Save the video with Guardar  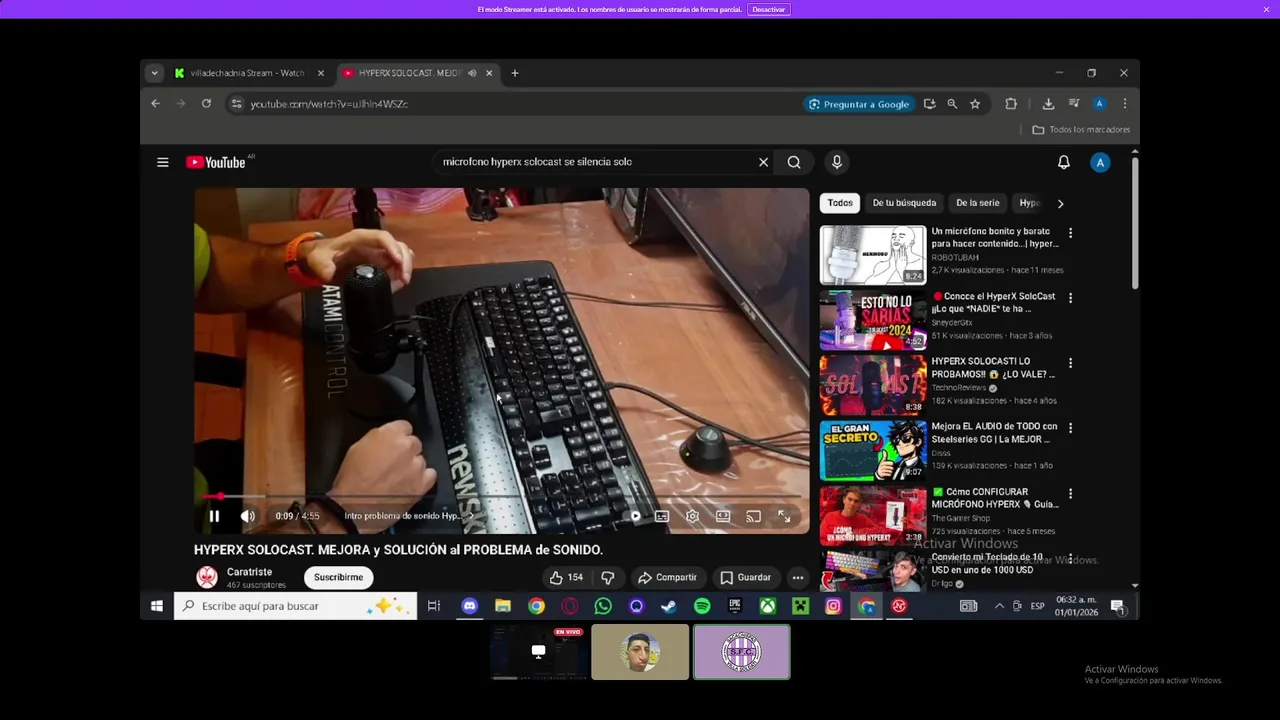(745, 577)
